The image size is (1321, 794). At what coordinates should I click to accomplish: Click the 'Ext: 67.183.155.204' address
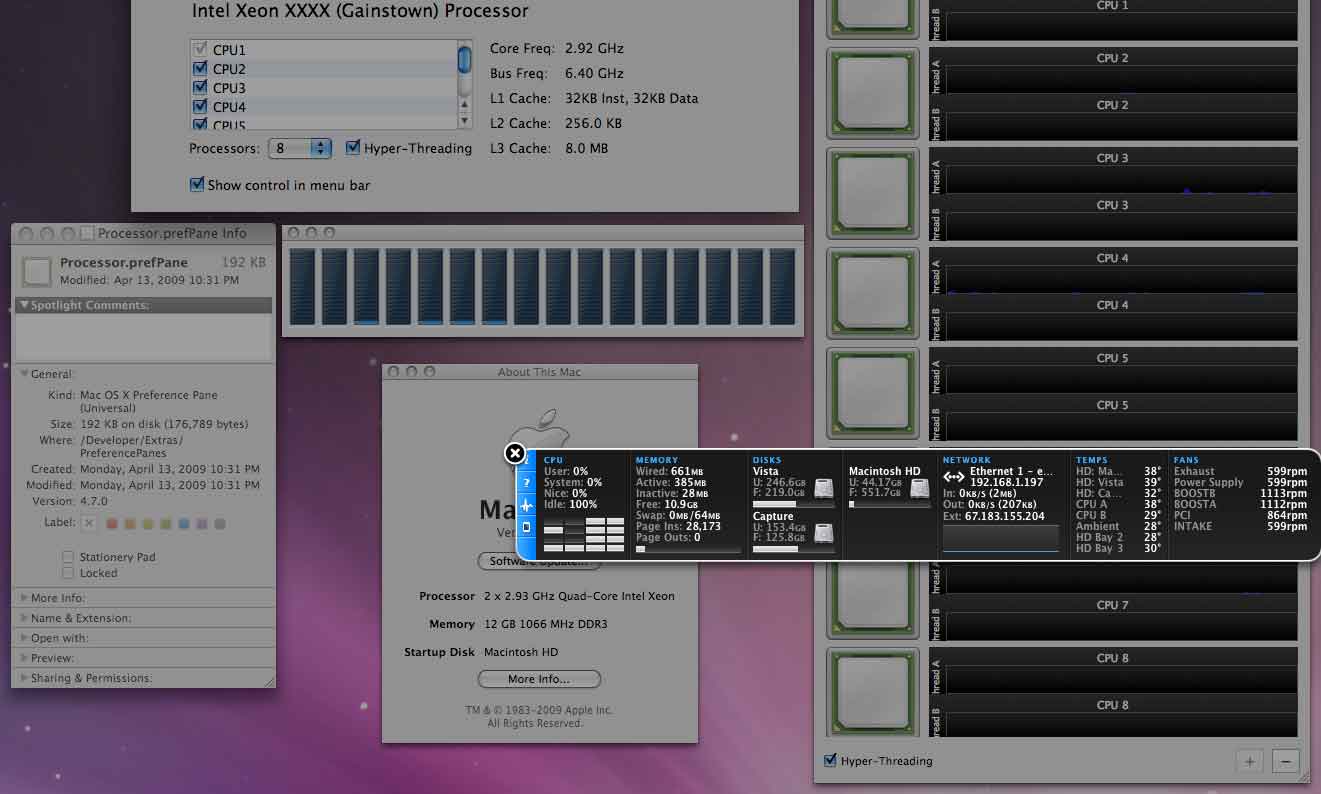tap(993, 516)
